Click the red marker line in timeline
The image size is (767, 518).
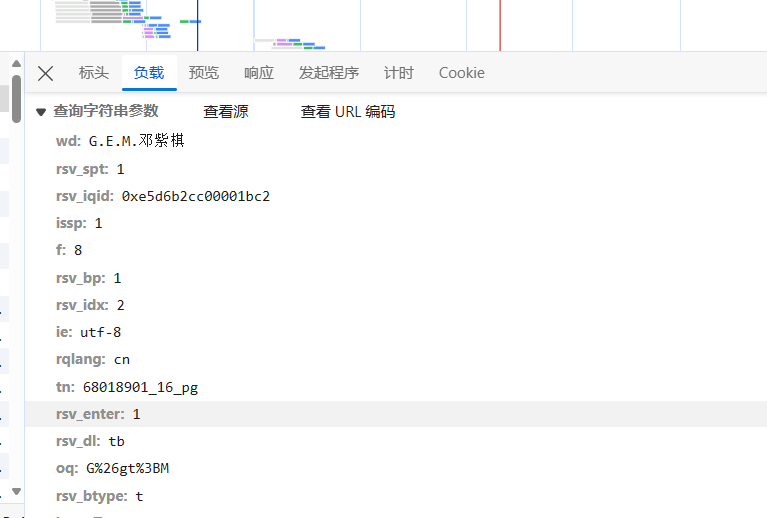click(x=500, y=25)
